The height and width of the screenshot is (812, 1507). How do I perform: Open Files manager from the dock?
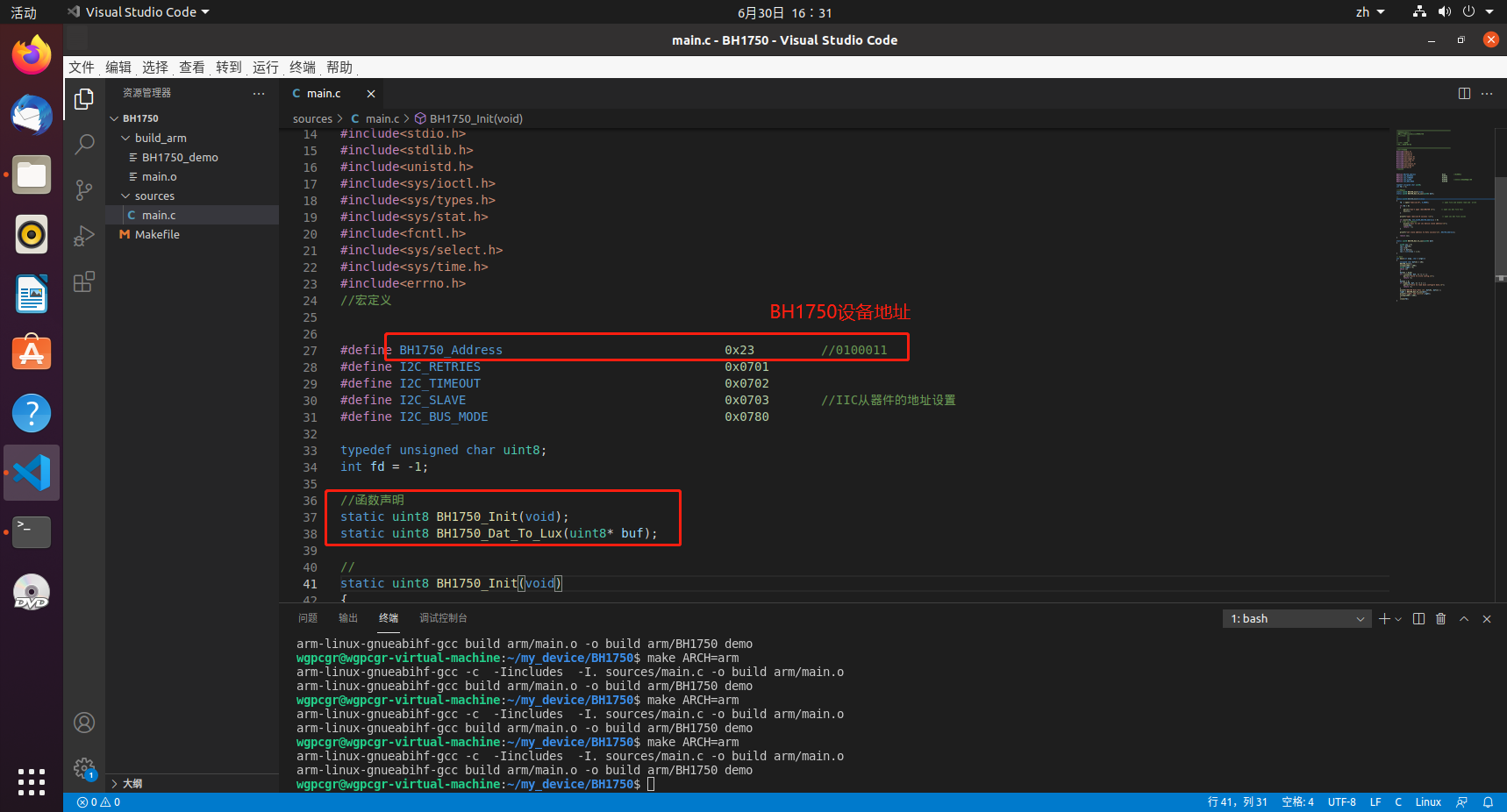click(x=32, y=175)
